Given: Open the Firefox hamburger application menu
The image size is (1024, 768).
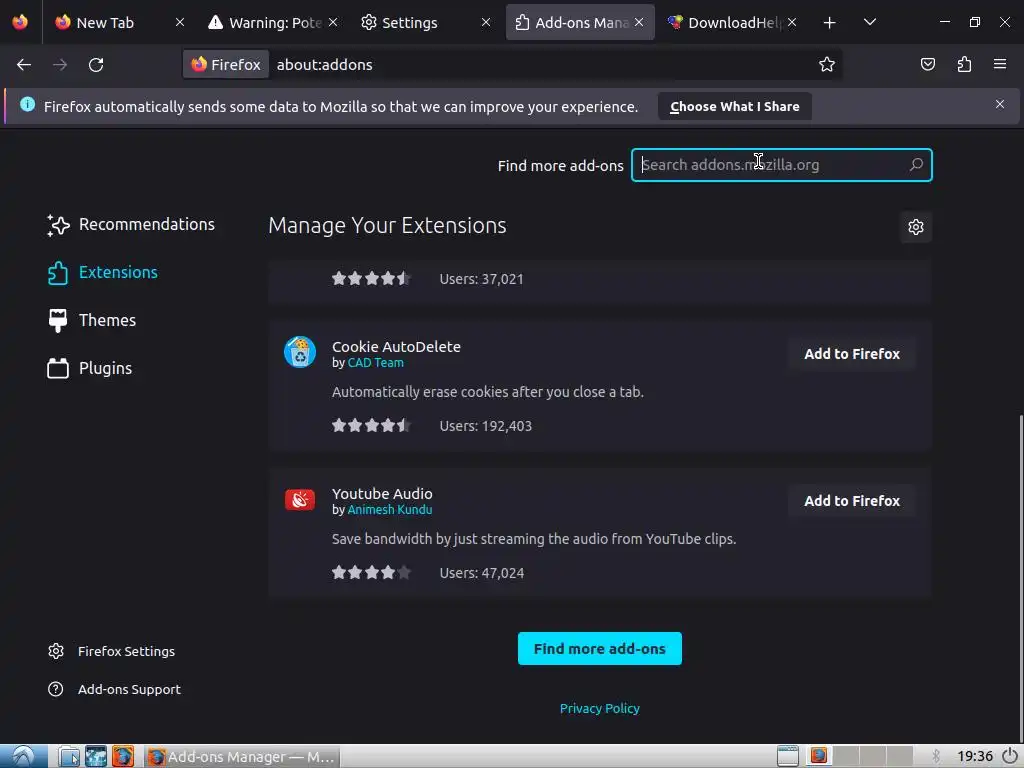Looking at the screenshot, I should (x=1000, y=64).
